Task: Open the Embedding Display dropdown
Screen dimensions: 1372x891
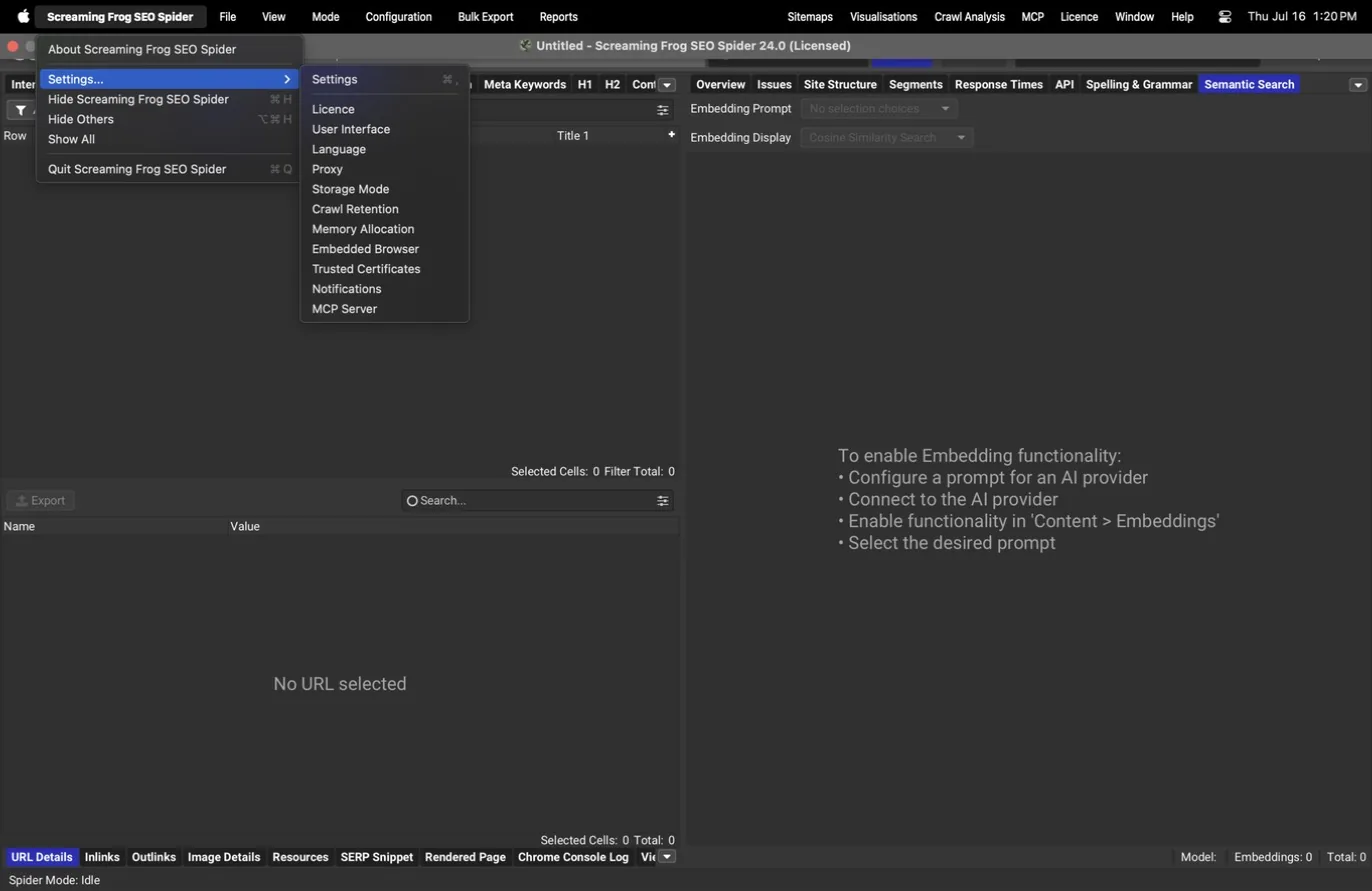Action: click(887, 137)
